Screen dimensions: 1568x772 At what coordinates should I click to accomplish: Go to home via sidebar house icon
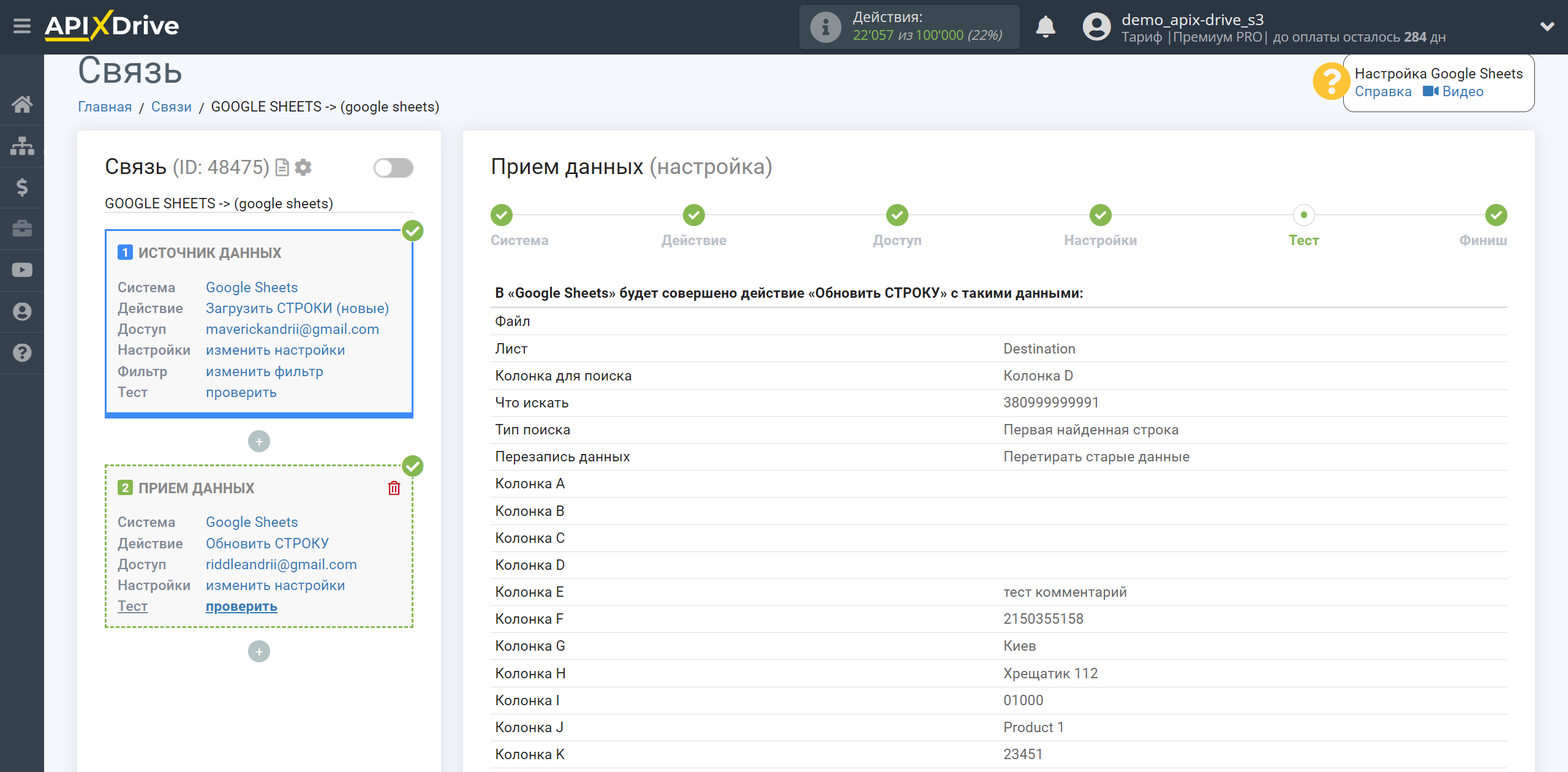point(22,104)
